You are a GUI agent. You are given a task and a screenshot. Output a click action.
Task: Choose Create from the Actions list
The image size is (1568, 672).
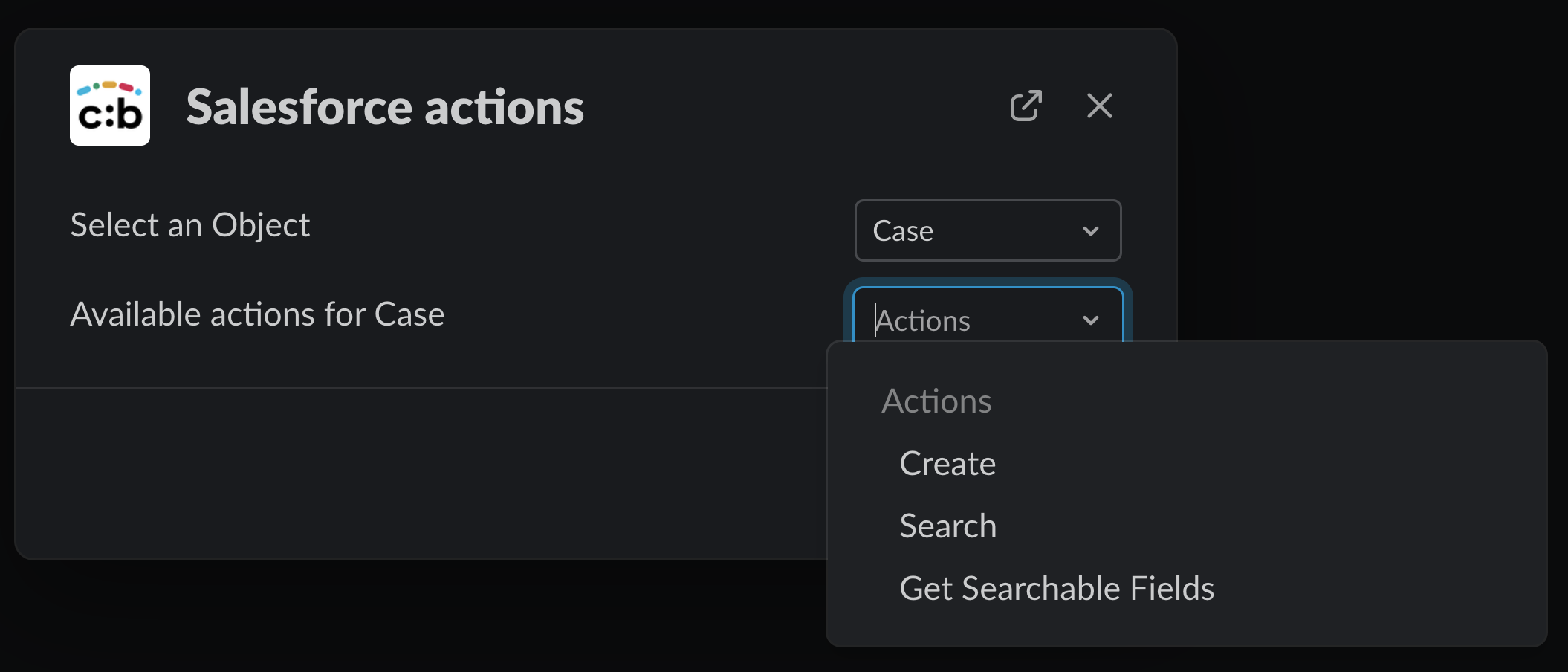tap(947, 463)
